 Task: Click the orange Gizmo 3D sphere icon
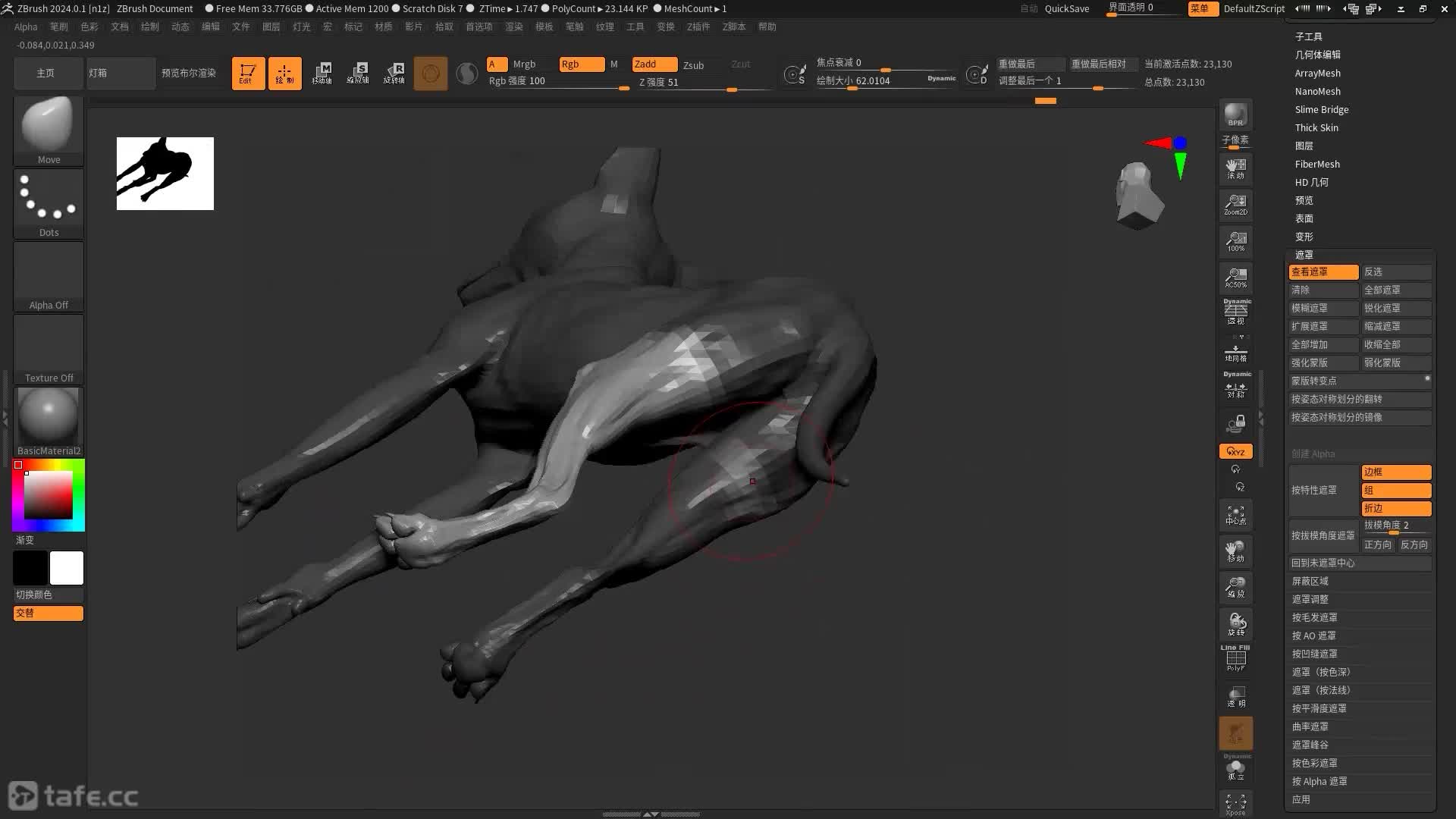click(x=431, y=74)
